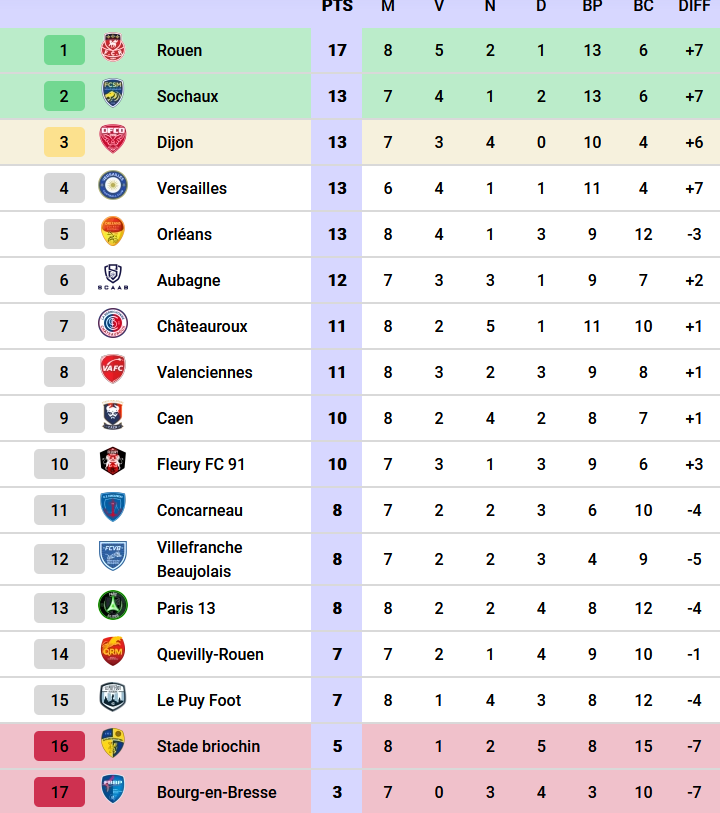Click the BP column header
Screen dimensions: 720x813
coord(592,7)
